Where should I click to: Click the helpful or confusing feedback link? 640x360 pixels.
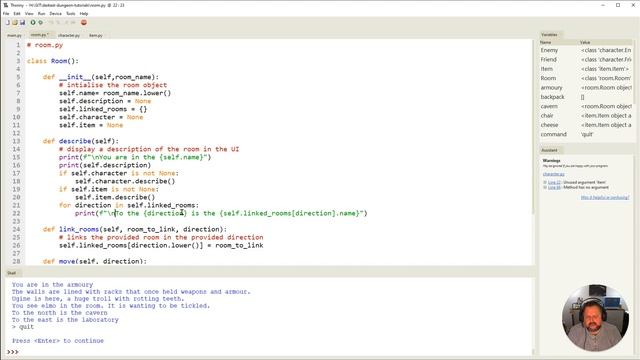pos(605,198)
